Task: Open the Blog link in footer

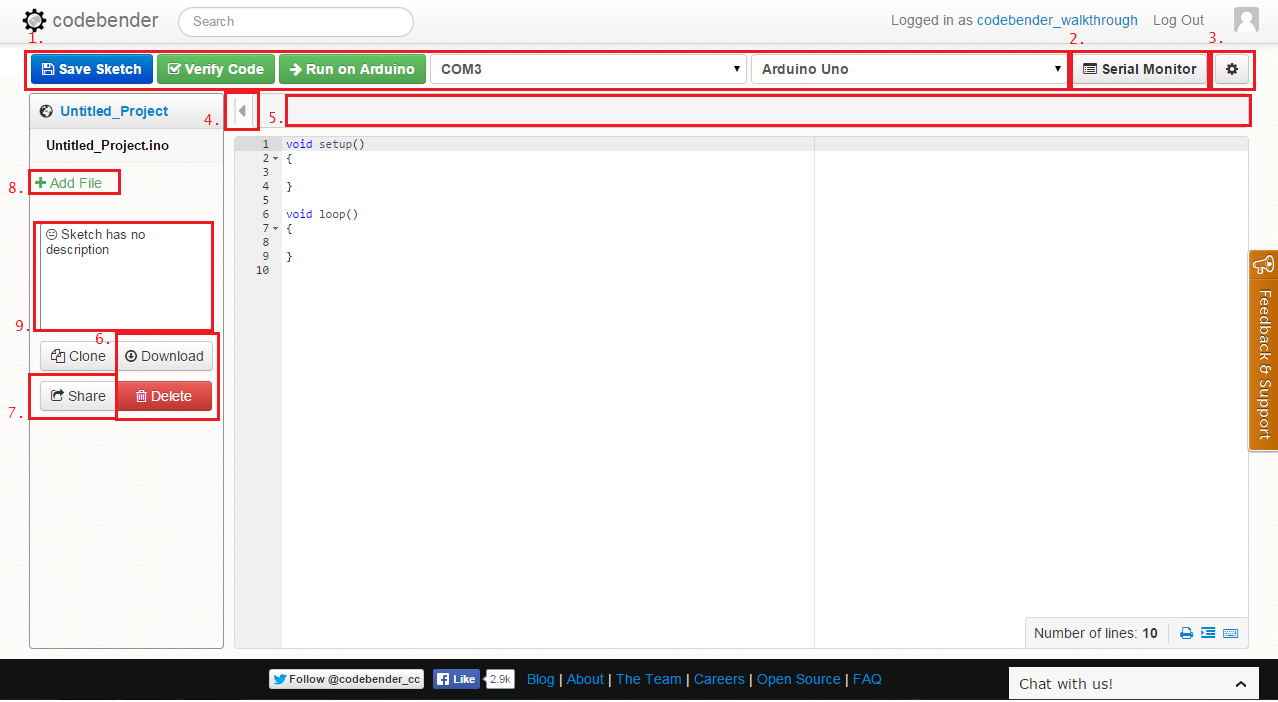Action: 540,679
